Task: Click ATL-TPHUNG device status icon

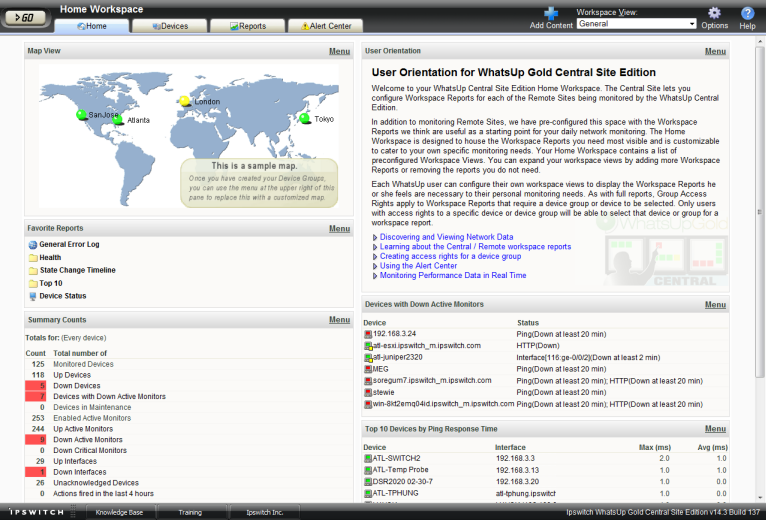Action: tap(368, 494)
